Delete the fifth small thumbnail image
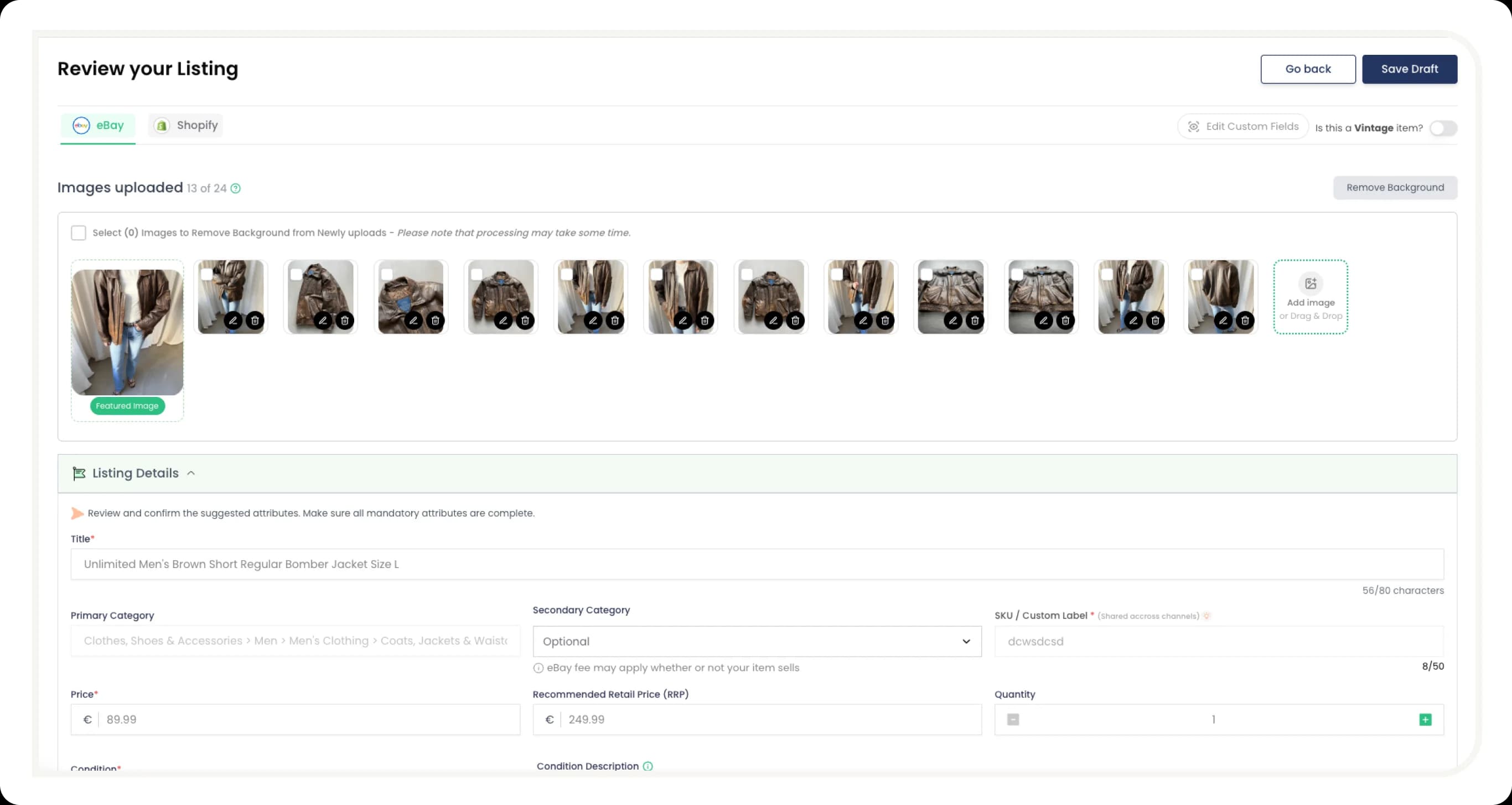The width and height of the screenshot is (1512, 805). point(614,321)
